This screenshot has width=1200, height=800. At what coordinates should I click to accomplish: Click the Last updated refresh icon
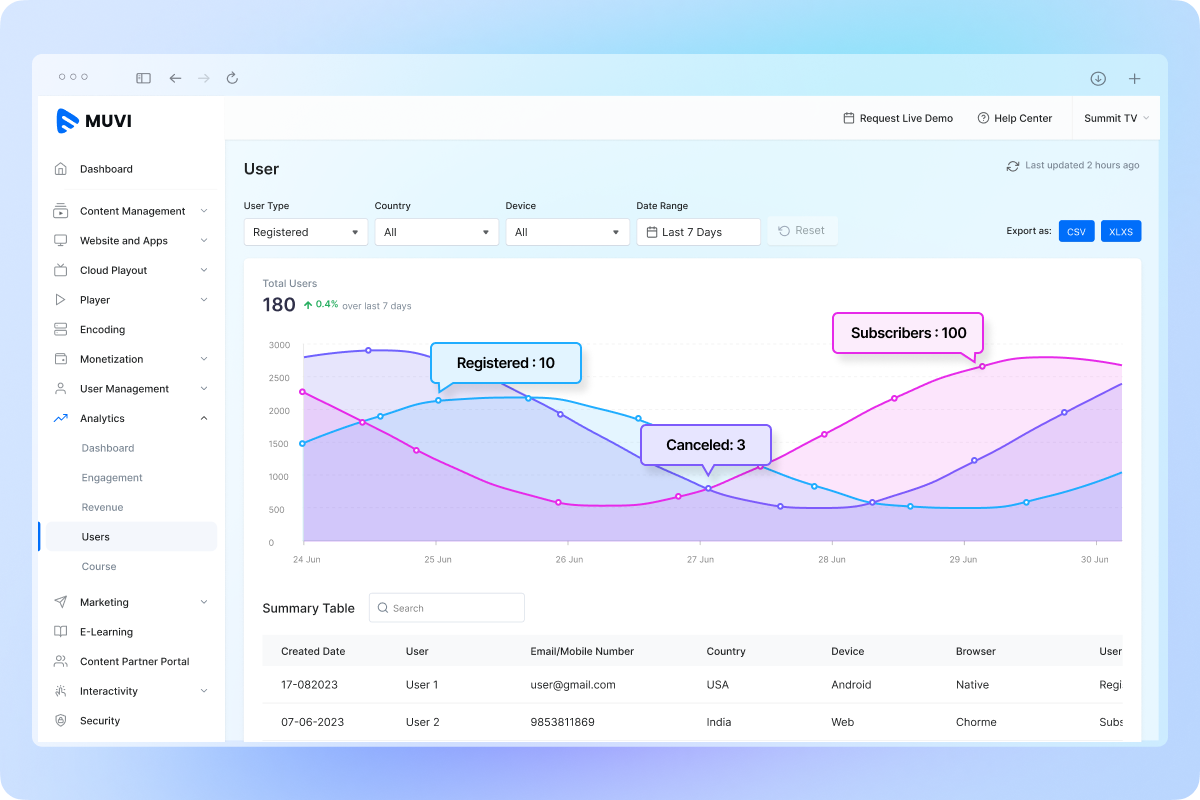click(1012, 166)
